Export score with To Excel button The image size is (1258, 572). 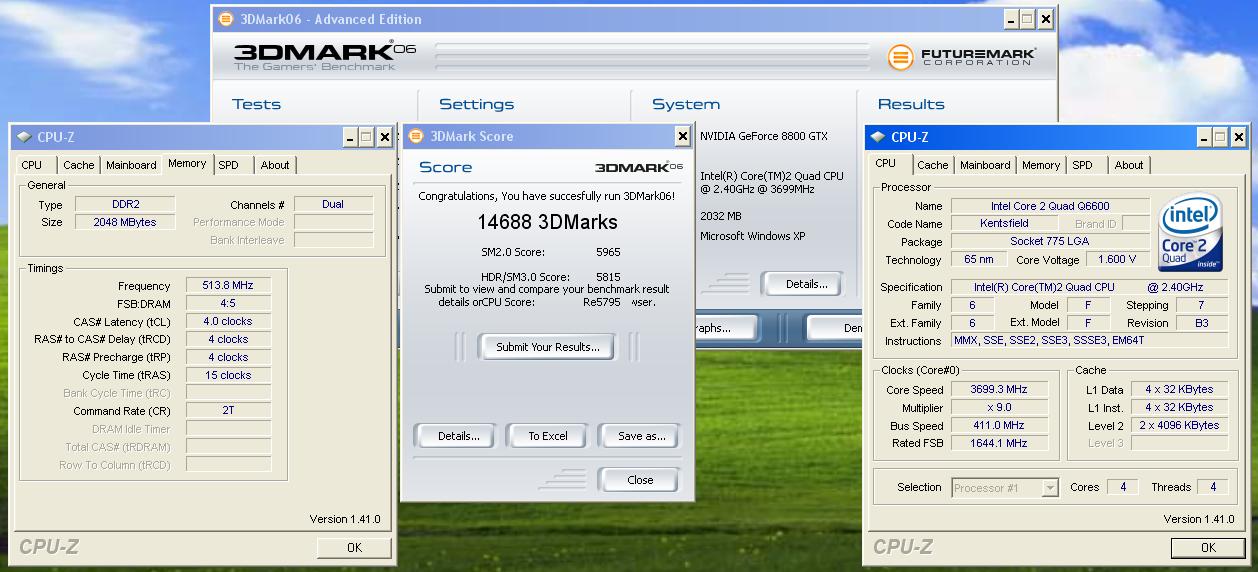click(x=548, y=436)
